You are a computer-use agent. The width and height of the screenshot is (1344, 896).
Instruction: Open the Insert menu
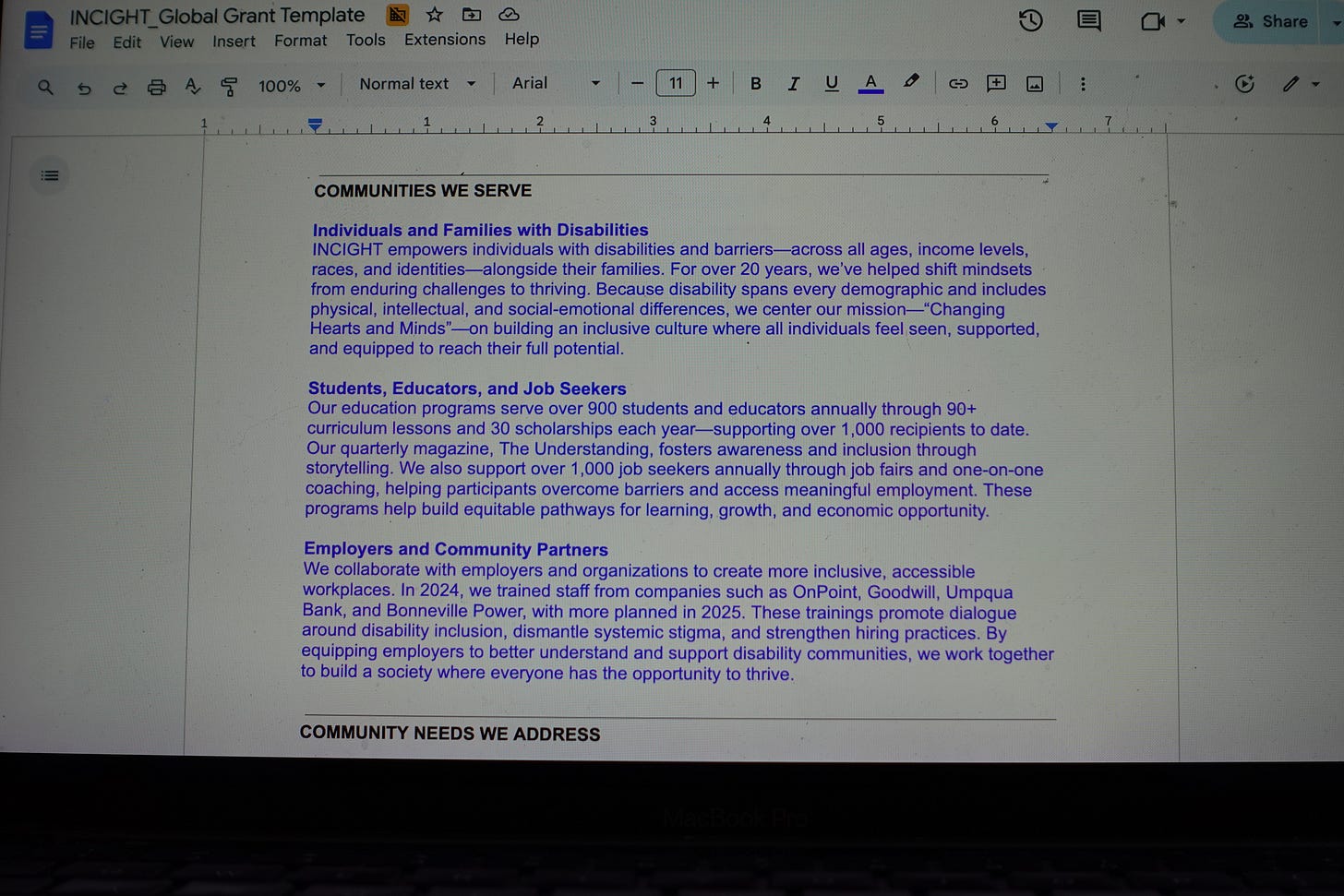(x=234, y=42)
